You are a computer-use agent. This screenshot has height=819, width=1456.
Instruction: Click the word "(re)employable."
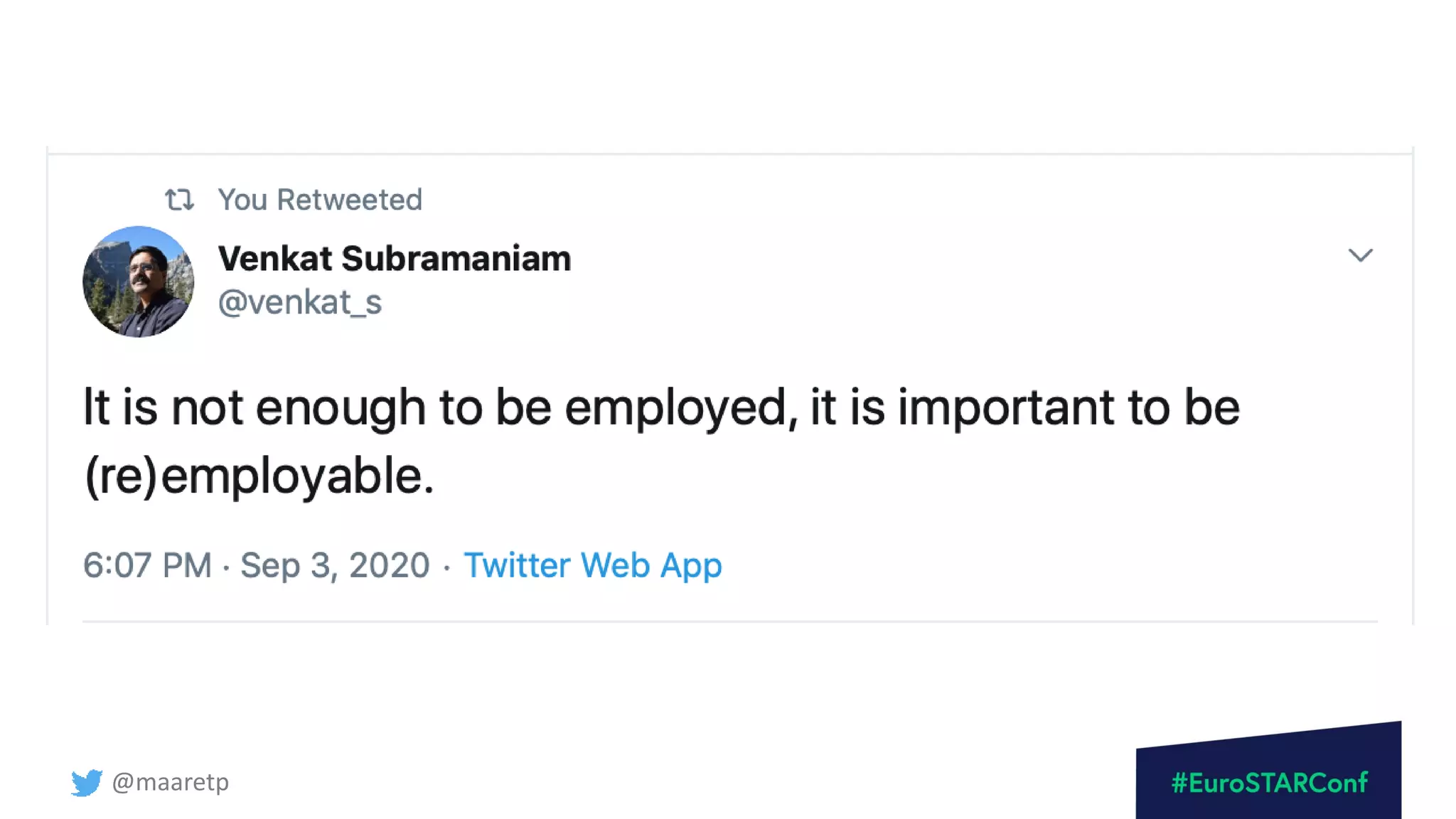click(259, 476)
